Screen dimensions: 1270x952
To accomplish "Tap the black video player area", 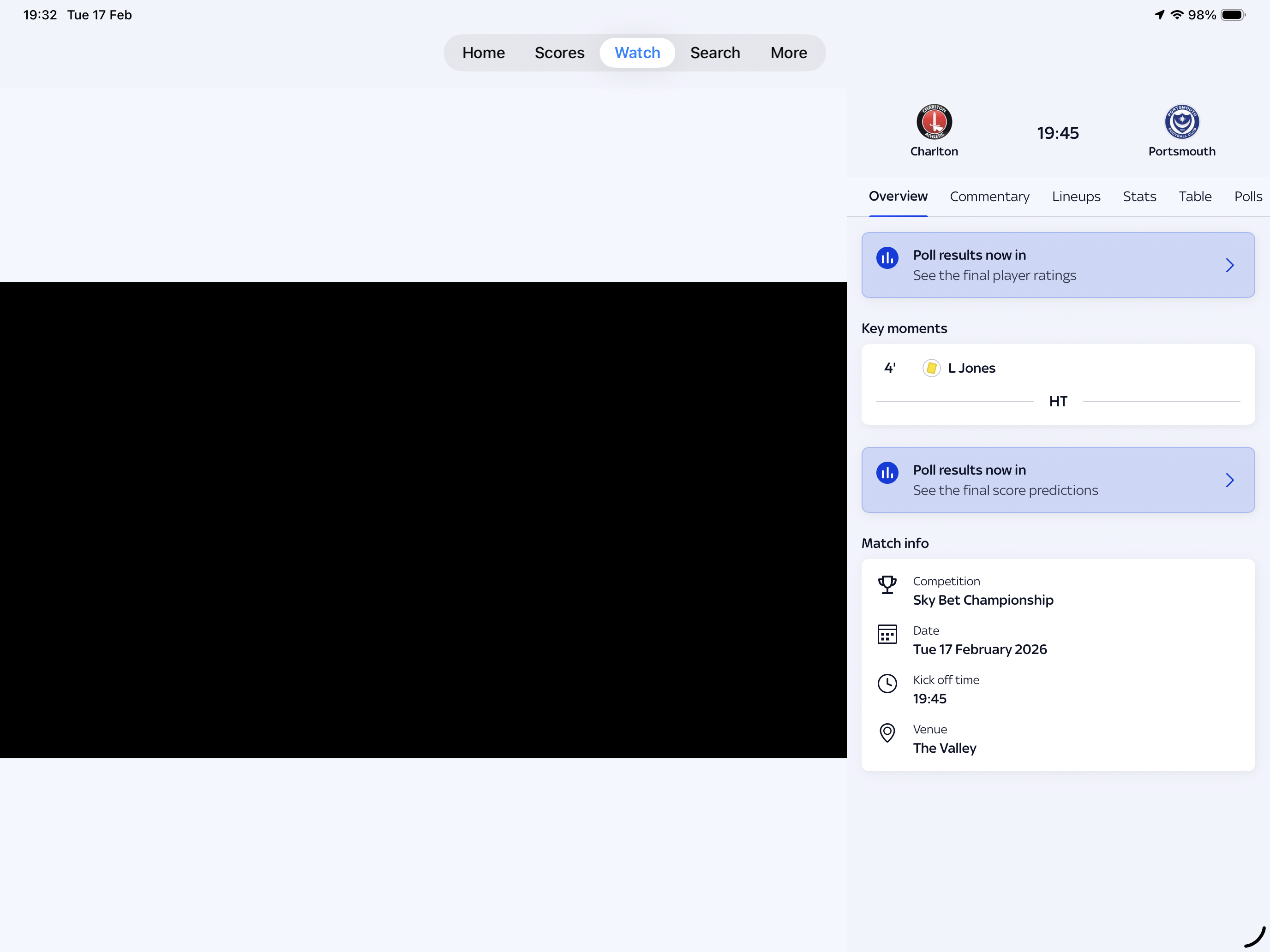I will point(423,520).
